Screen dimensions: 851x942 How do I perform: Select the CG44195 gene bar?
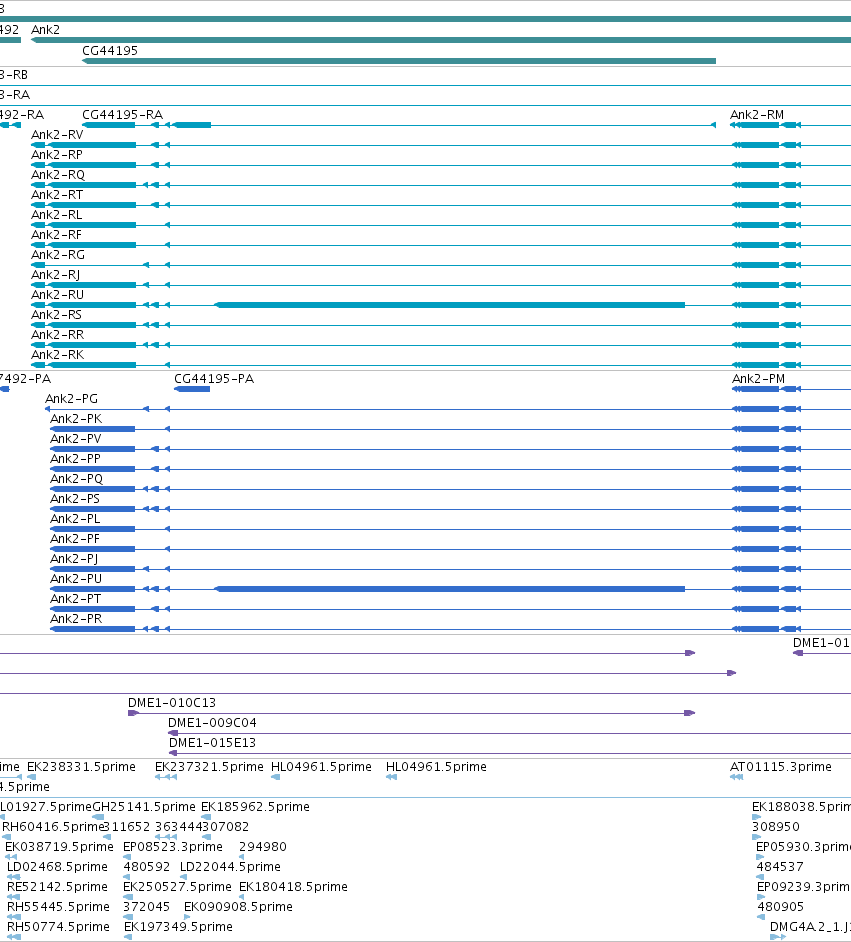click(x=399, y=61)
